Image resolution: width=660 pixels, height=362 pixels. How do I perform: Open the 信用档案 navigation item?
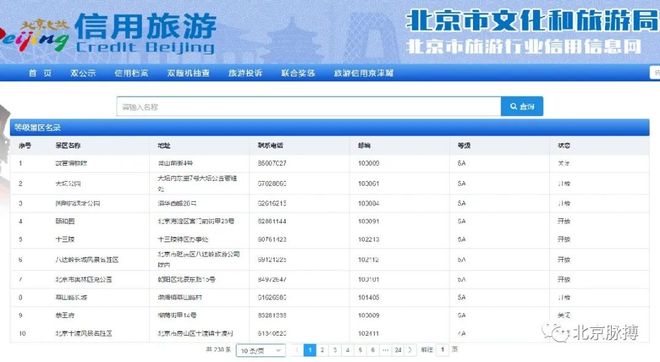pyautogui.click(x=131, y=73)
